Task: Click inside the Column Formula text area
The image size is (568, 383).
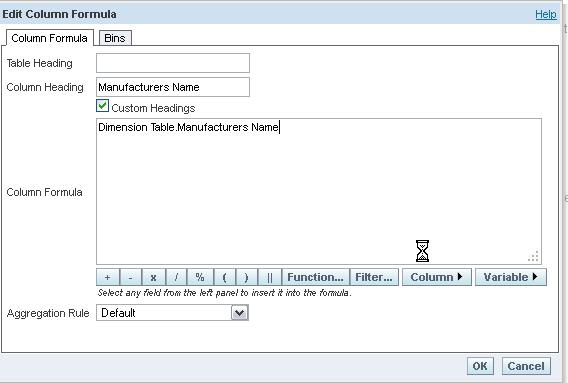Action: click(x=319, y=191)
